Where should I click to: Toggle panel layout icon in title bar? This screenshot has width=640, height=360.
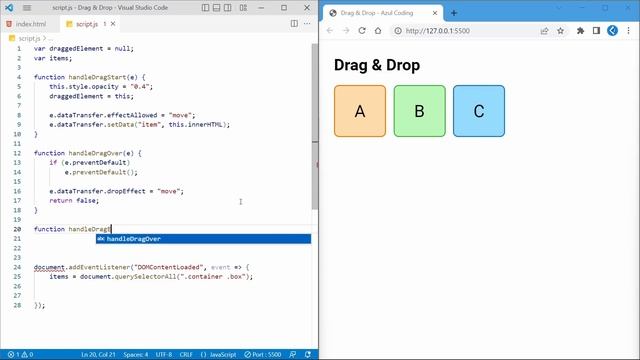(x=217, y=8)
